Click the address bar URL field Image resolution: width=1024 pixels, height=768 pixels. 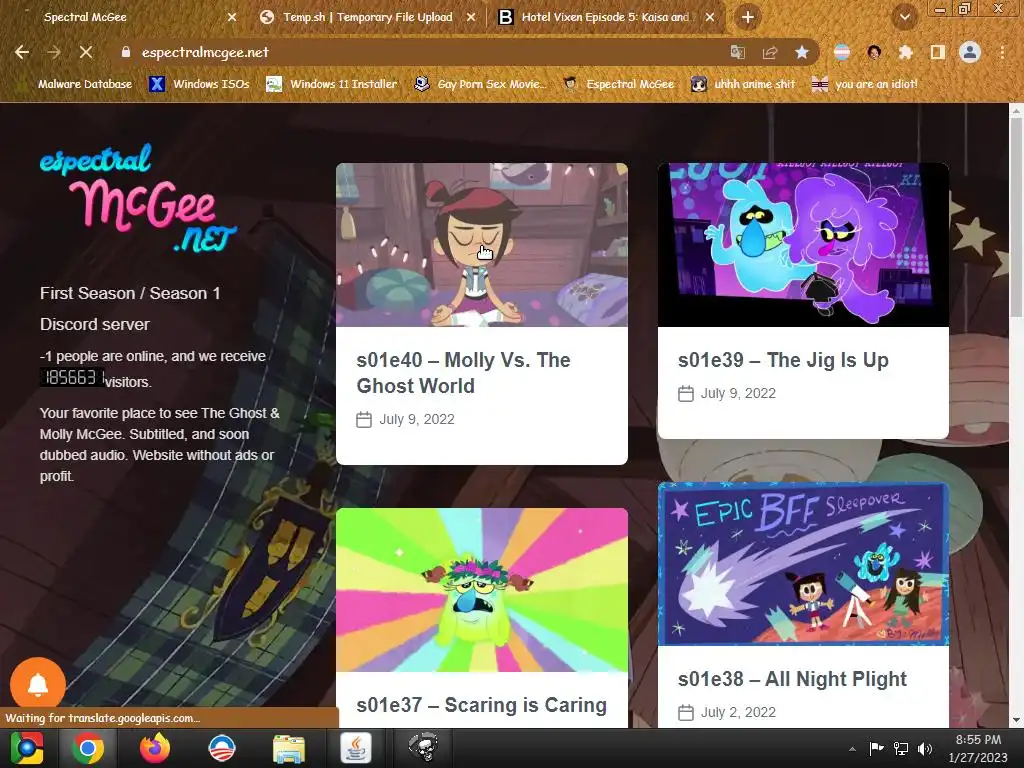(x=418, y=52)
